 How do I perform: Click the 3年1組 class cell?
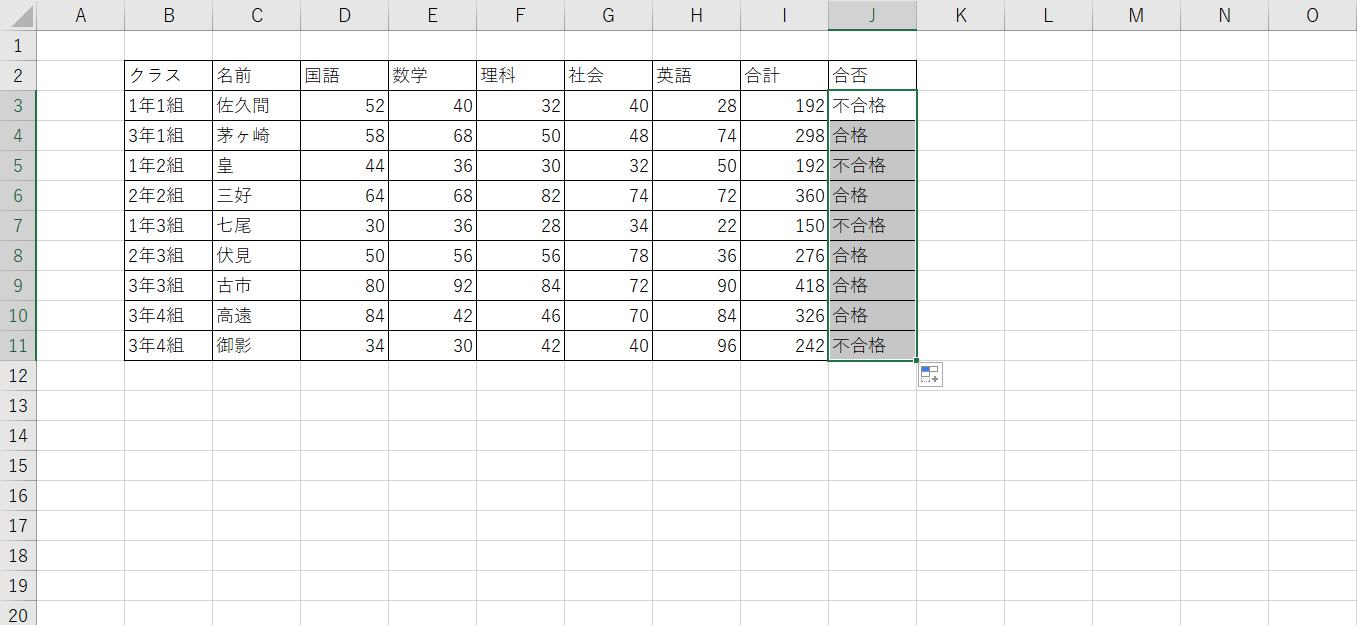point(168,135)
